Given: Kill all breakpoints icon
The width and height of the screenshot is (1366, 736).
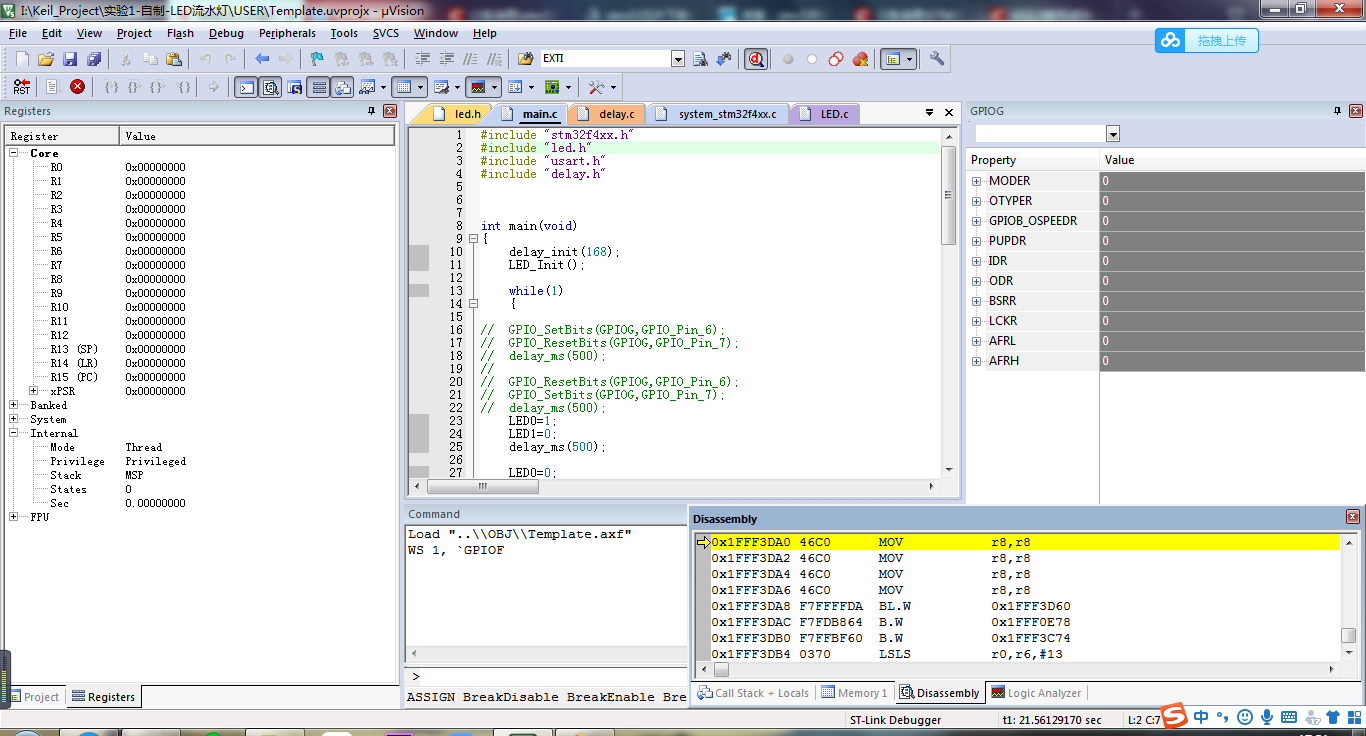Looking at the screenshot, I should (860, 59).
